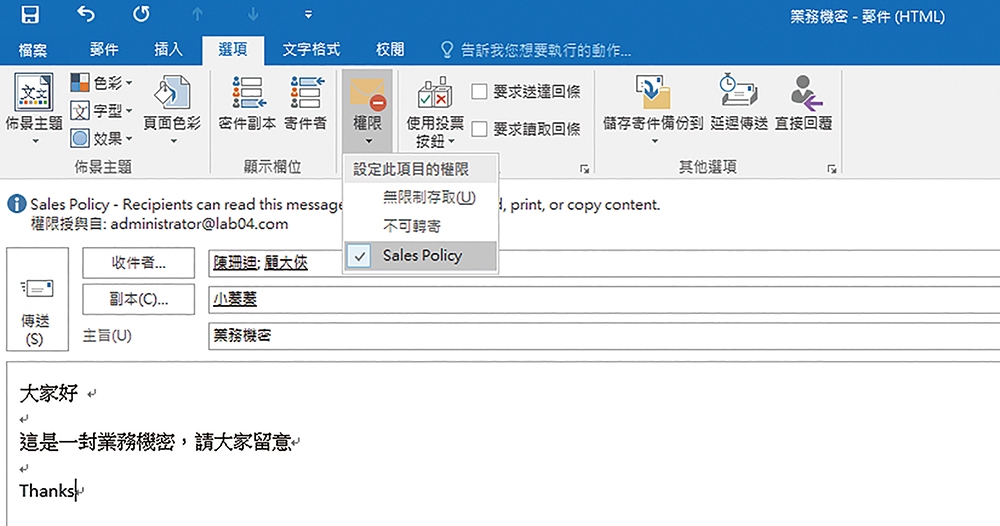This screenshot has height=526, width=1000.
Task: Click the 直接回覆 direct replies icon
Action: (x=804, y=92)
